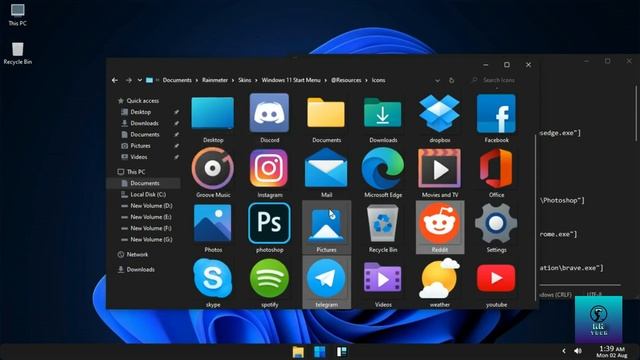Screen dimensions: 640x360
Task: Click the Recycle Bin desktop shortcut
Action: click(18, 53)
